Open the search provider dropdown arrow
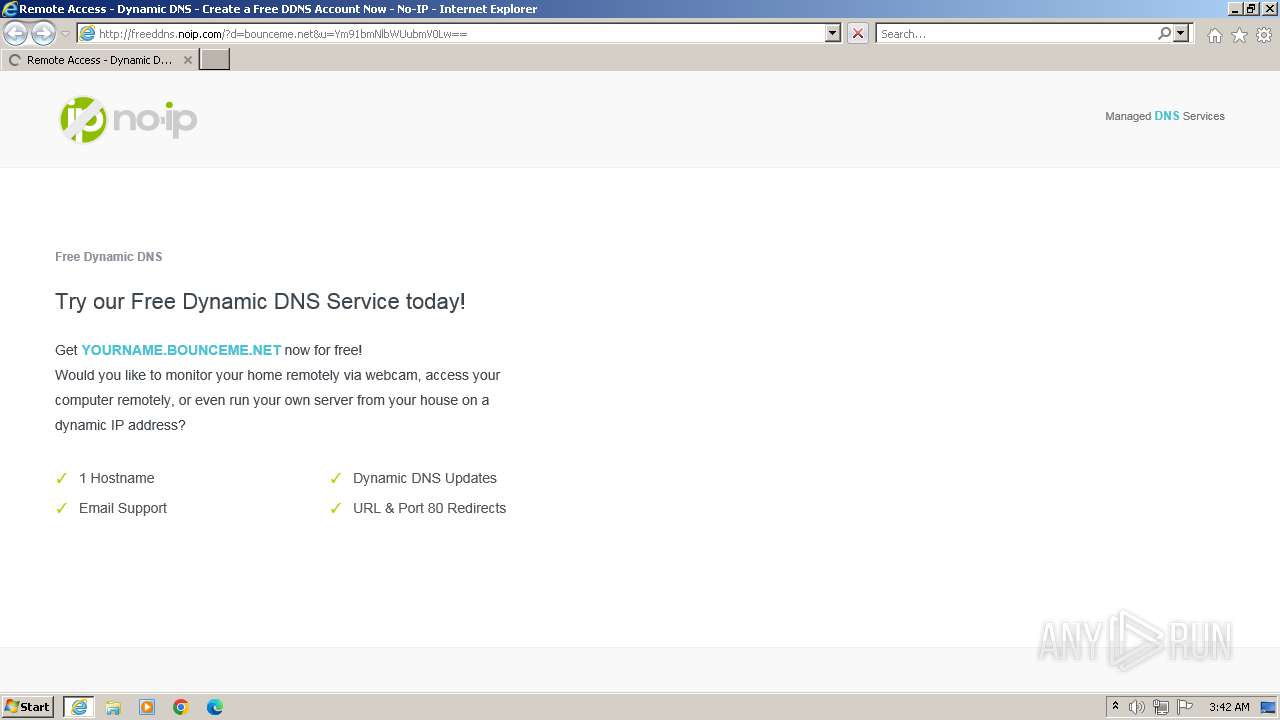 1181,33
